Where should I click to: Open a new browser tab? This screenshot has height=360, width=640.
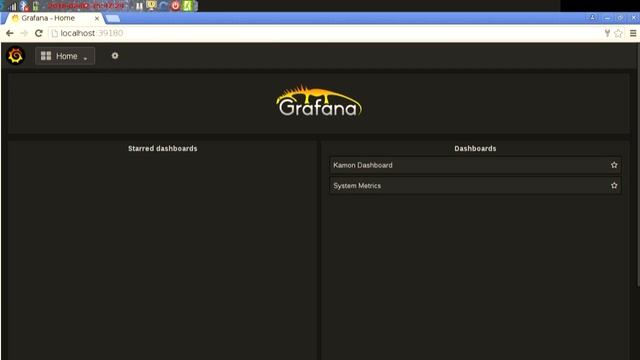pos(113,18)
